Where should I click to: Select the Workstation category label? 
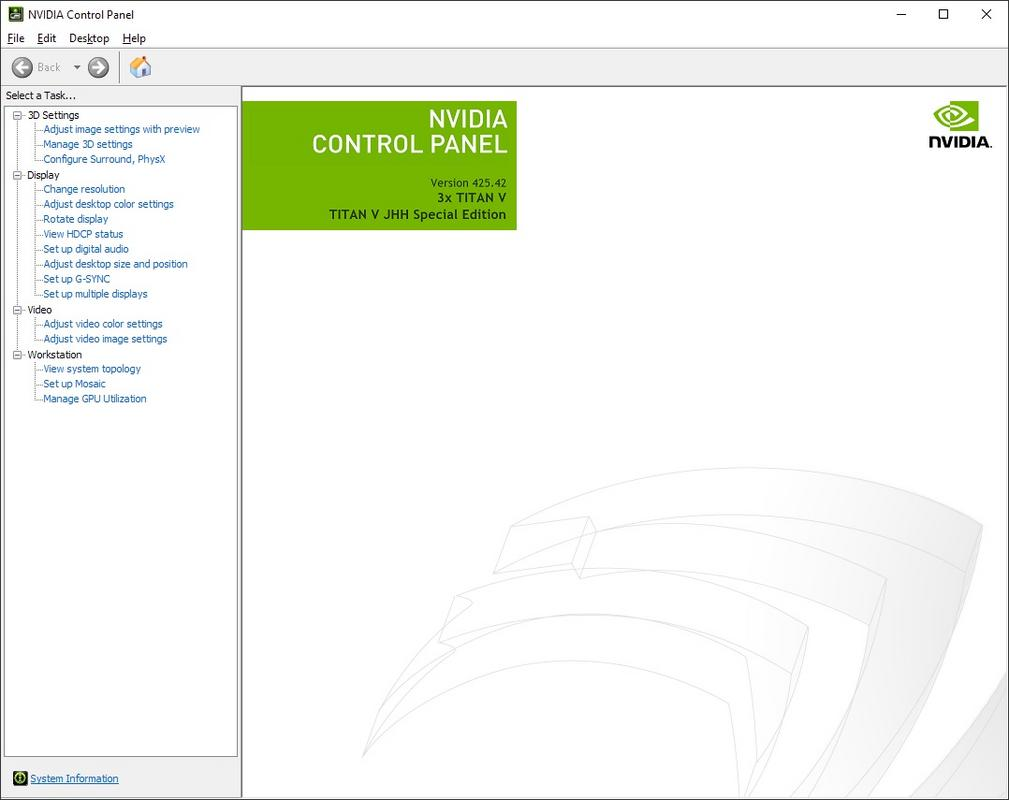(x=55, y=355)
